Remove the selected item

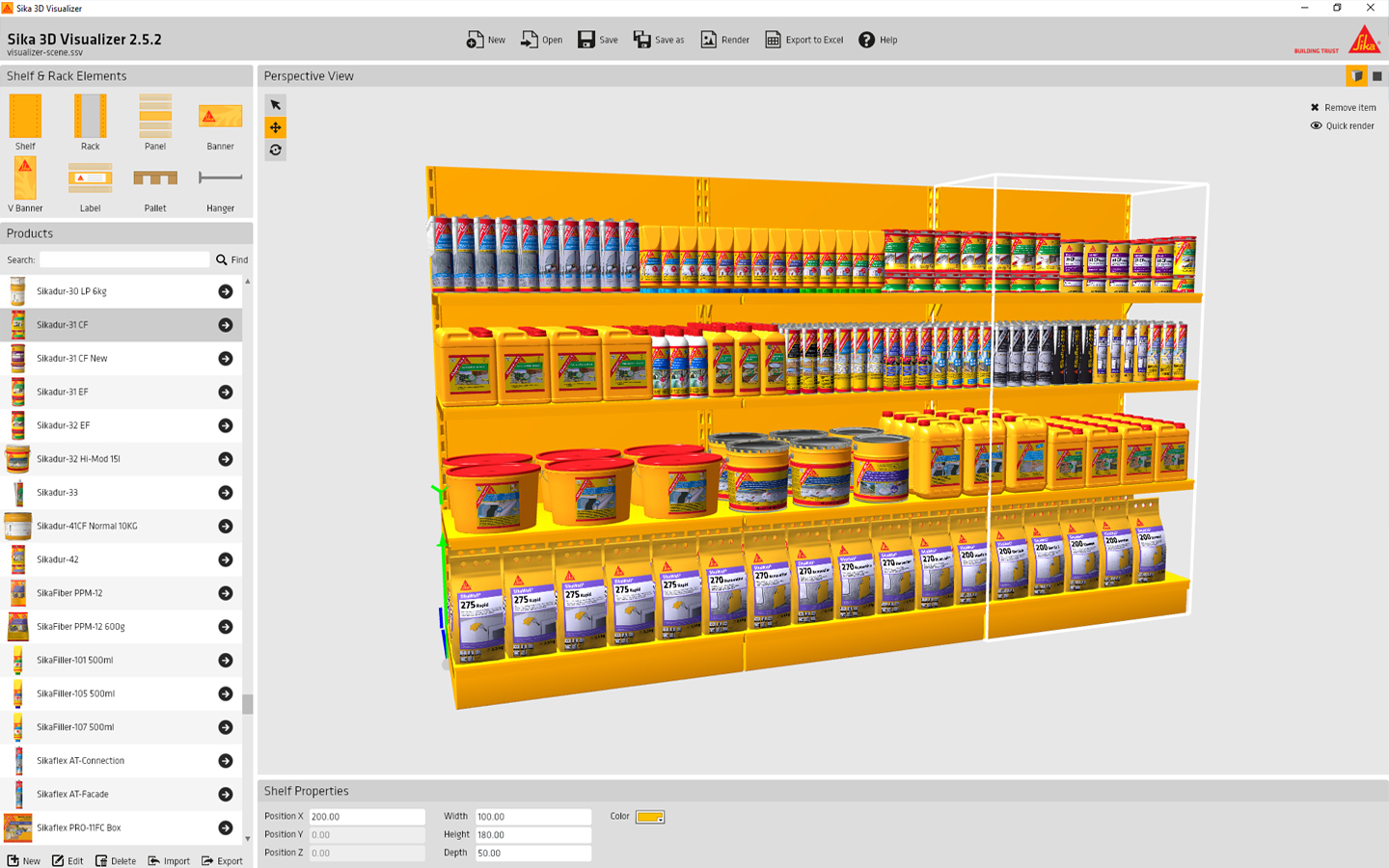tap(1343, 107)
